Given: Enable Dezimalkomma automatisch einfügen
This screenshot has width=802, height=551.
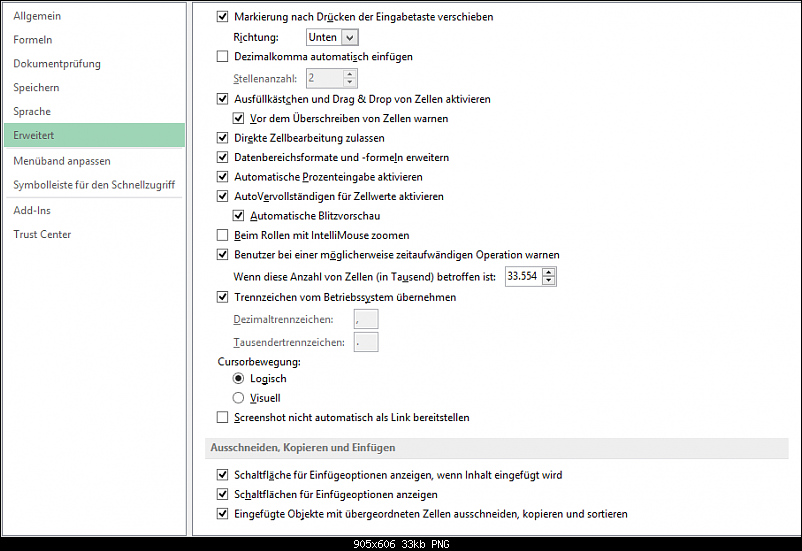Looking at the screenshot, I should 222,56.
